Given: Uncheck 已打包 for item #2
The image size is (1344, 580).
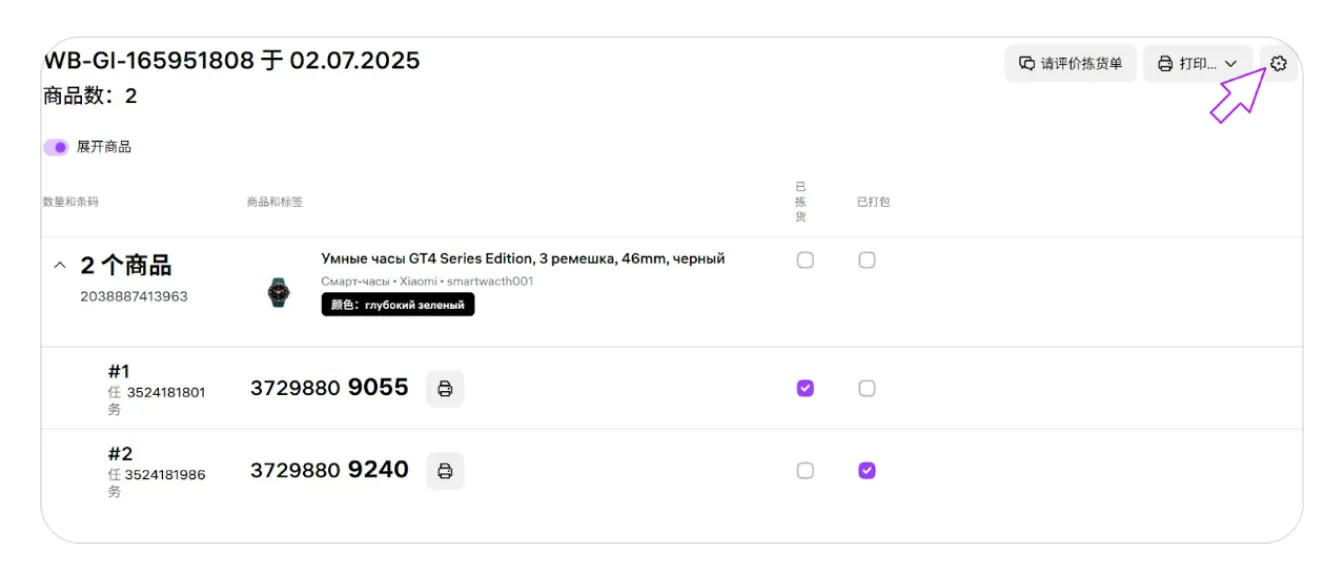Looking at the screenshot, I should (867, 470).
